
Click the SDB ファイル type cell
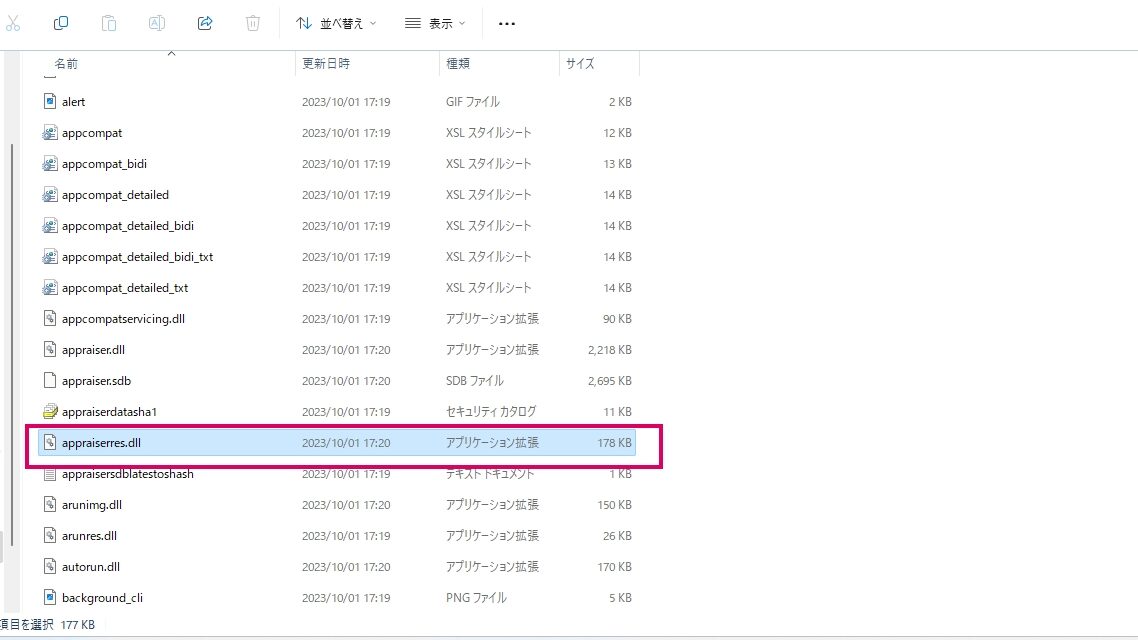tap(475, 381)
